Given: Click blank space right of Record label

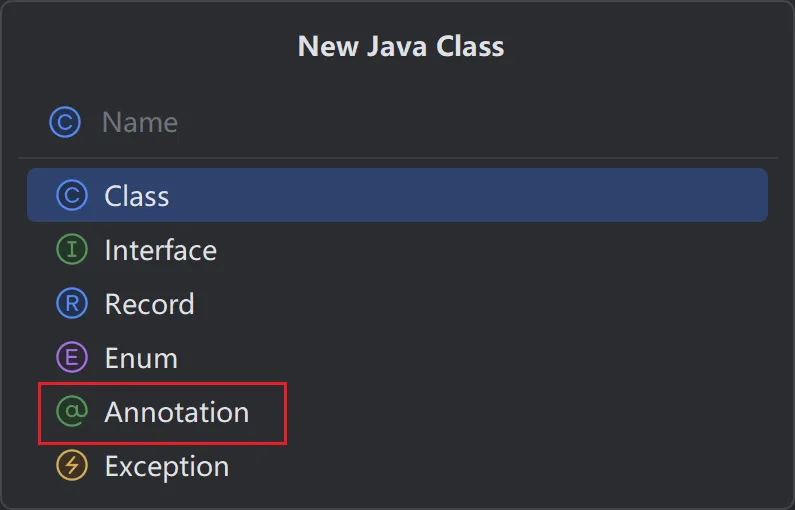Looking at the screenshot, I should (x=500, y=304).
